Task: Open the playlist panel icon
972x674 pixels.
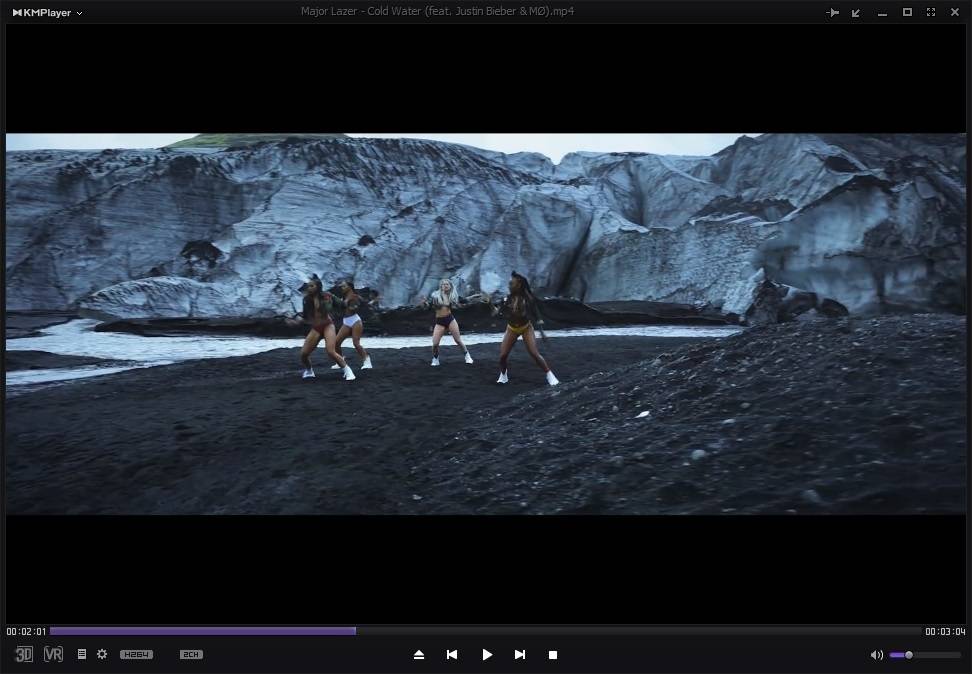Action: coord(81,654)
